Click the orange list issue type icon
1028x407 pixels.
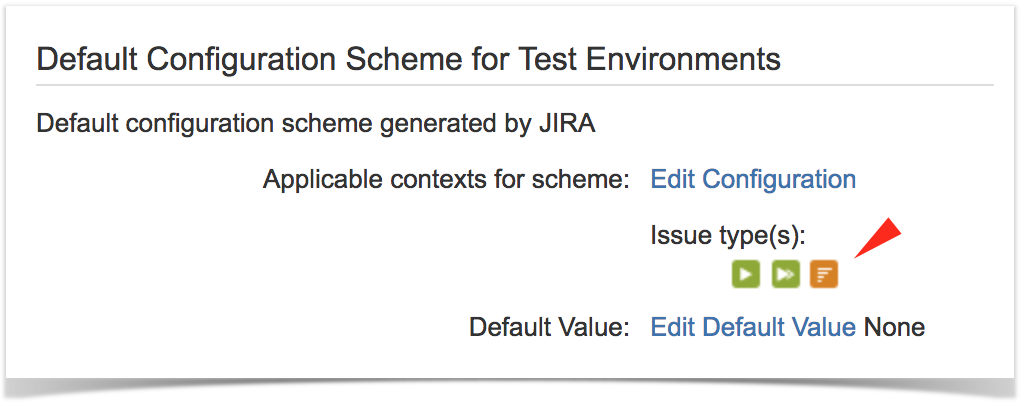click(x=823, y=274)
